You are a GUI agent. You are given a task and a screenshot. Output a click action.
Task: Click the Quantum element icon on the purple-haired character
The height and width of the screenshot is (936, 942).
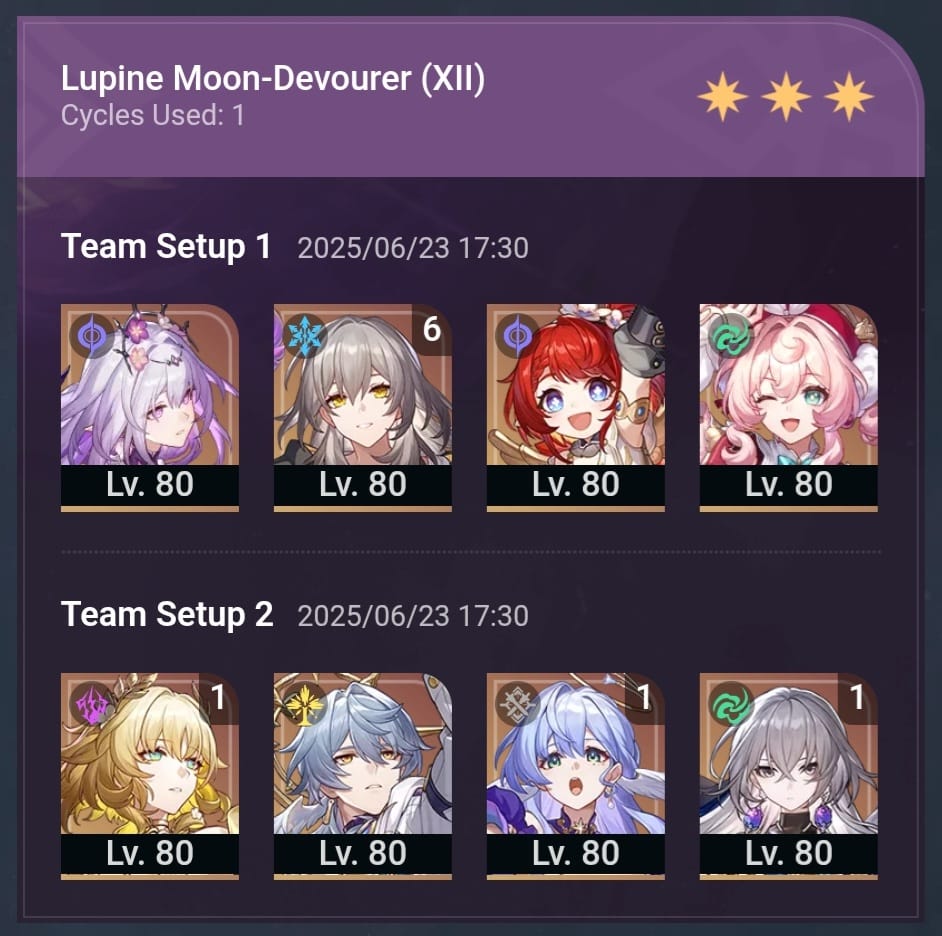pos(91,335)
